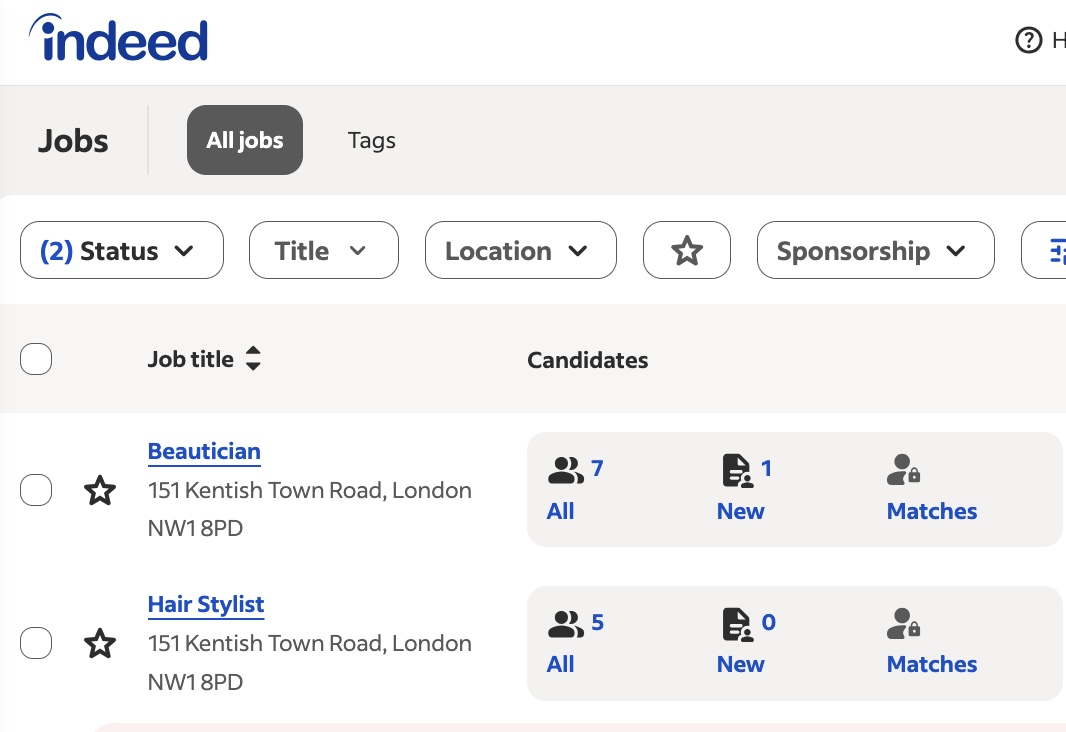
Task: Click the Job title sort arrows
Action: (253, 358)
